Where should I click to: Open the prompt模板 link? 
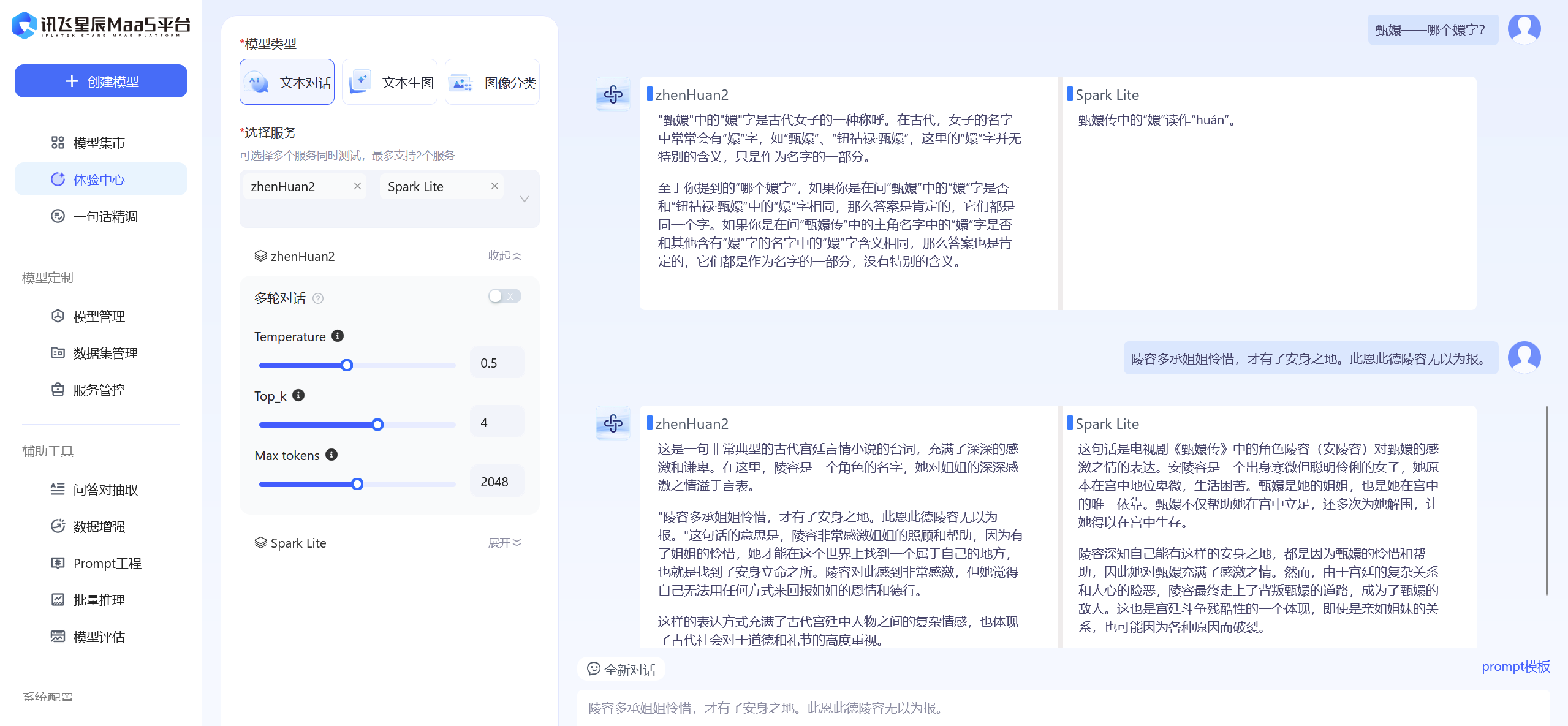pos(1515,667)
